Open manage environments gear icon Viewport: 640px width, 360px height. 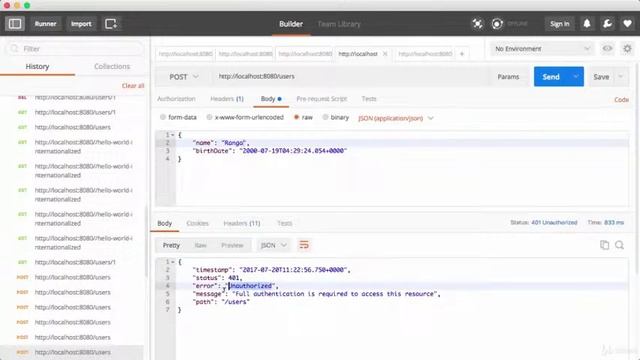(627, 49)
